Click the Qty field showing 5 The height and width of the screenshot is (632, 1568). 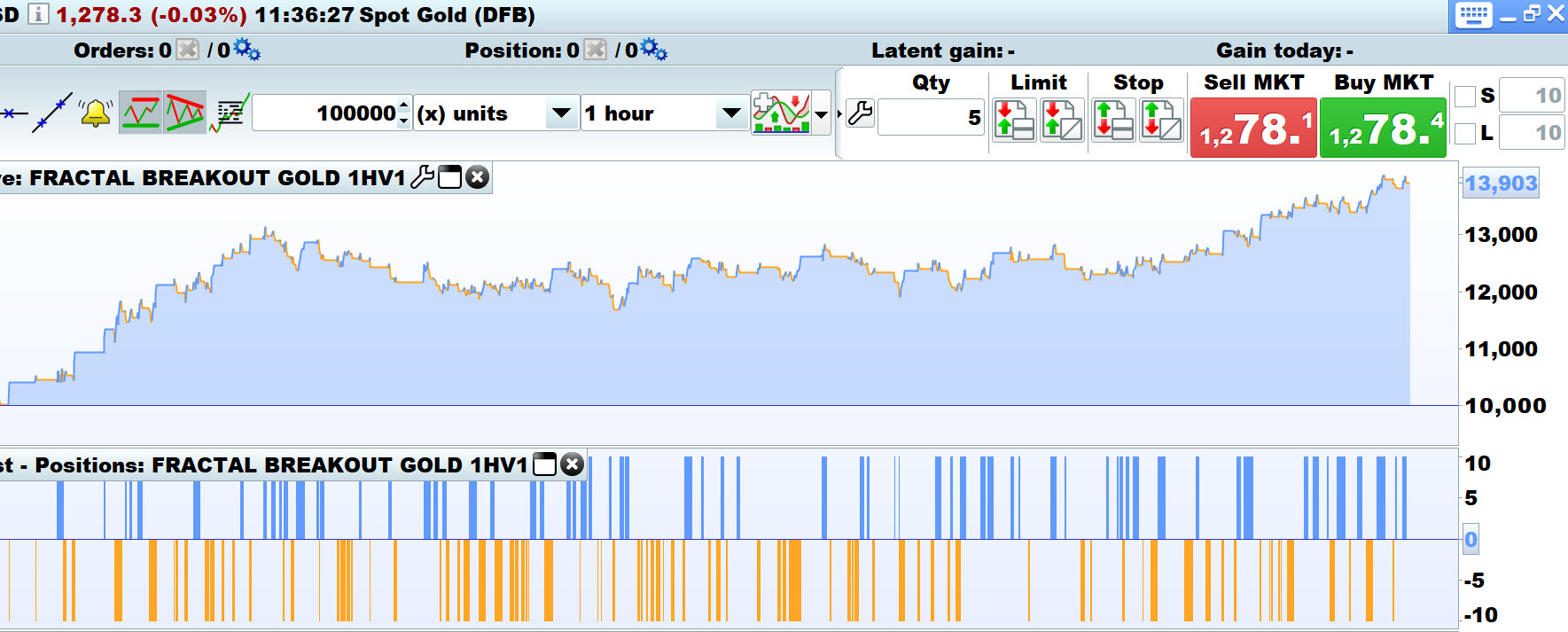pos(931,117)
